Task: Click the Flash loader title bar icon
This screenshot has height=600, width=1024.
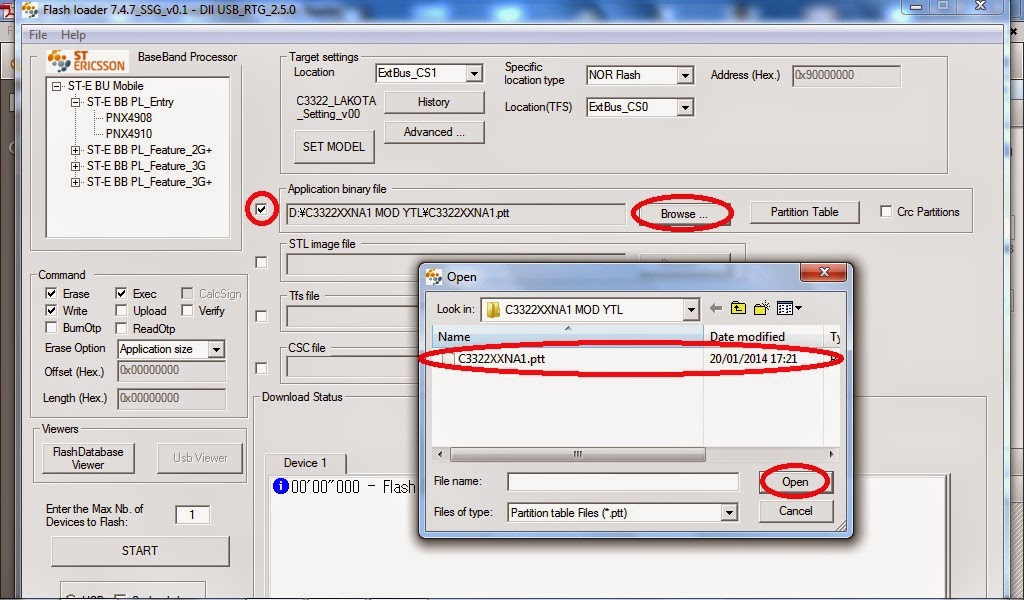Action: (x=30, y=9)
